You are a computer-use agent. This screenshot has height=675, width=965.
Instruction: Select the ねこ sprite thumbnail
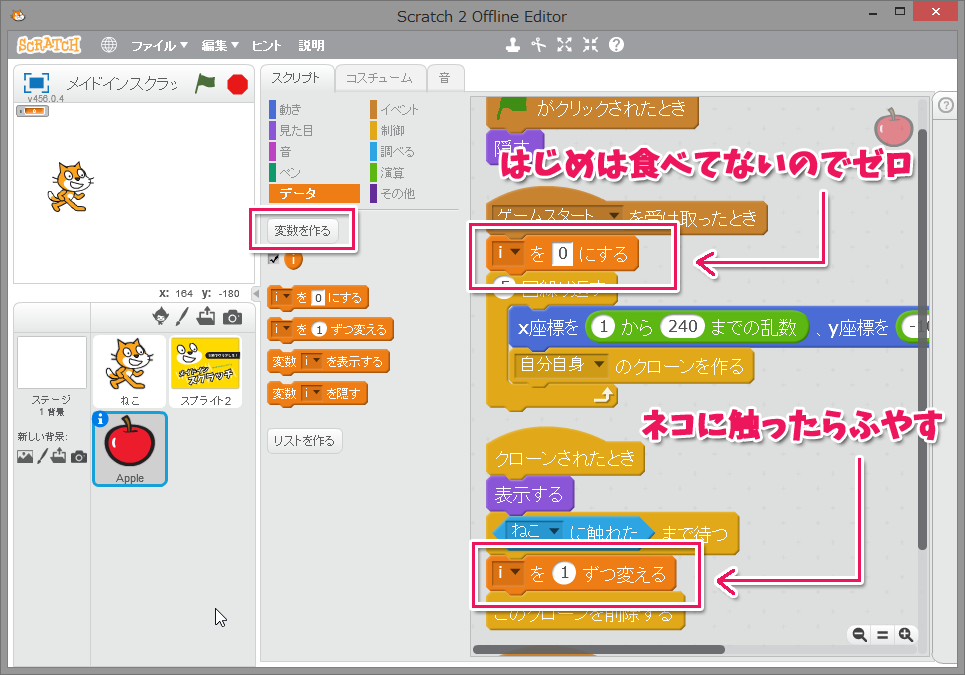coord(130,372)
